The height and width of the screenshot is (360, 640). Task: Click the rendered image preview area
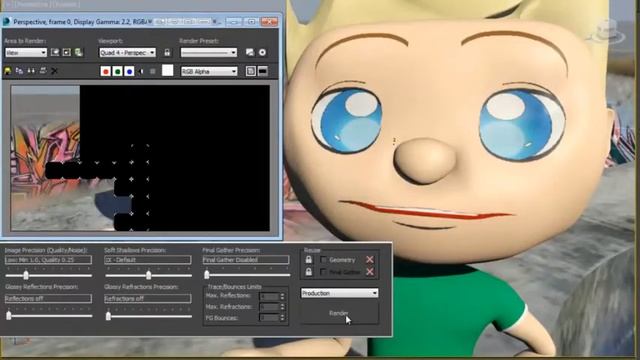(x=140, y=158)
